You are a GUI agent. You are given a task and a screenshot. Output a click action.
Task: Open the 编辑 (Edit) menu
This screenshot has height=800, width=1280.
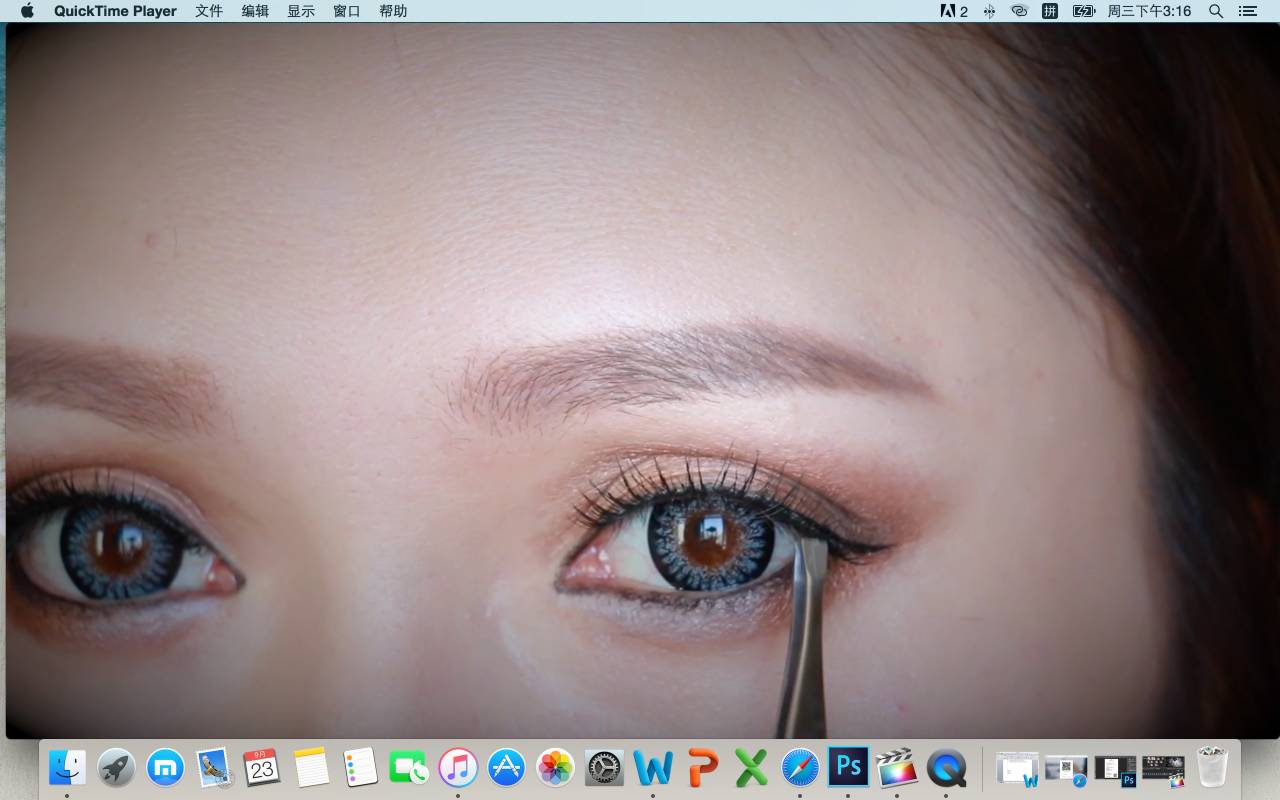coord(255,11)
